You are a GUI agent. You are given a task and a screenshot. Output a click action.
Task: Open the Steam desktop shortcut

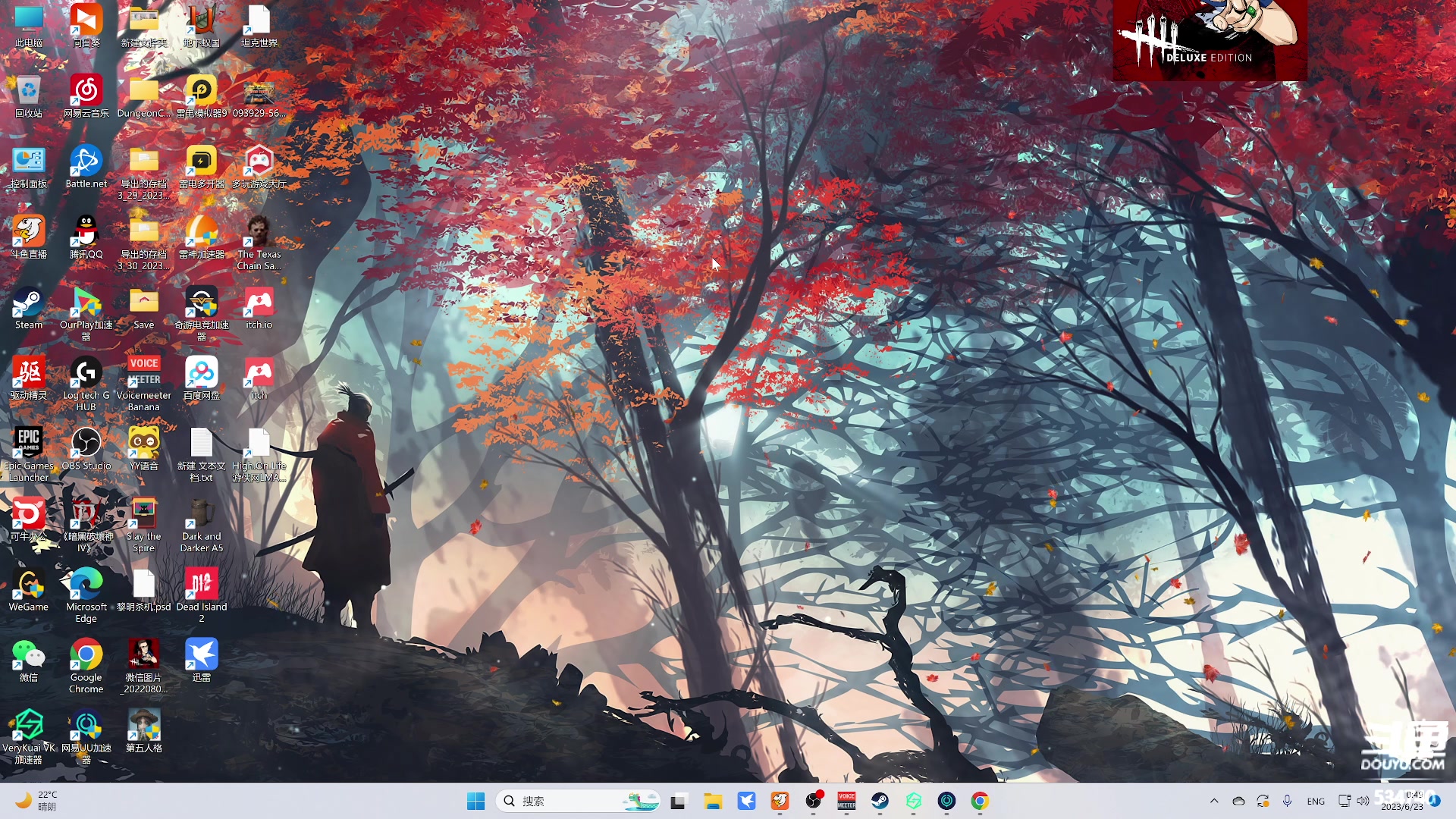29,309
